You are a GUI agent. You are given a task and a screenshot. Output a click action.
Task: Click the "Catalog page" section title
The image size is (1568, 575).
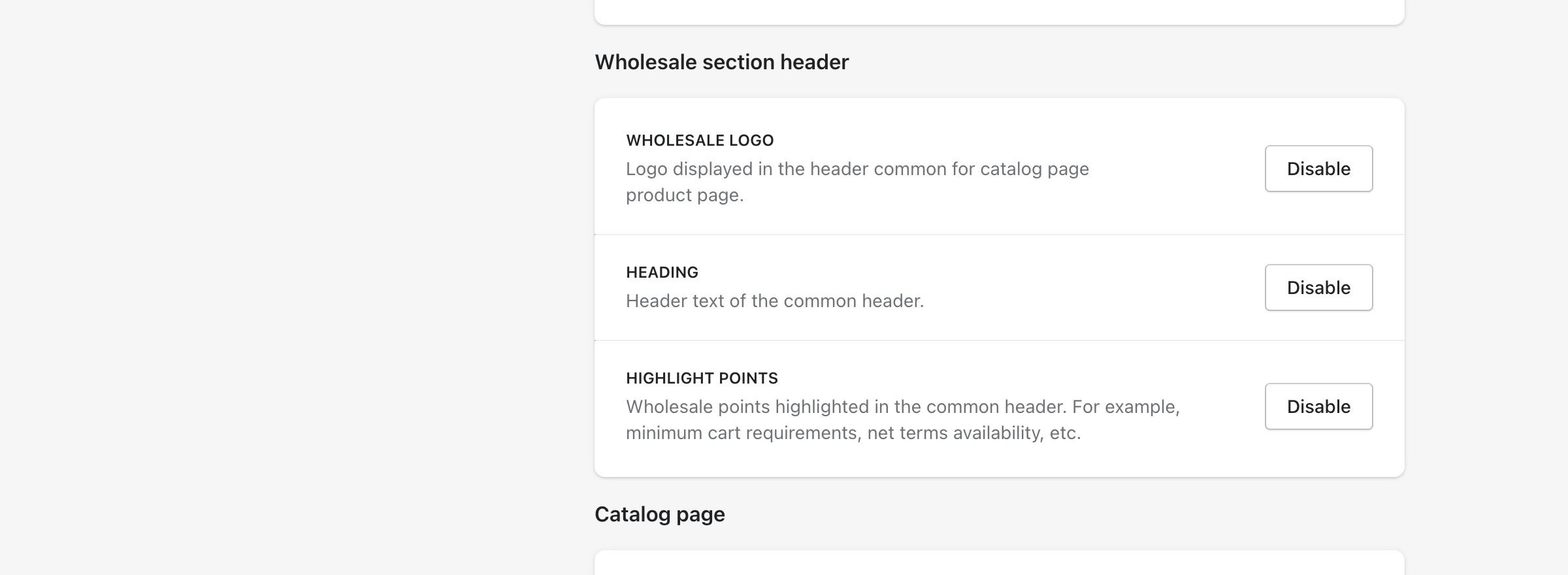[x=659, y=514]
